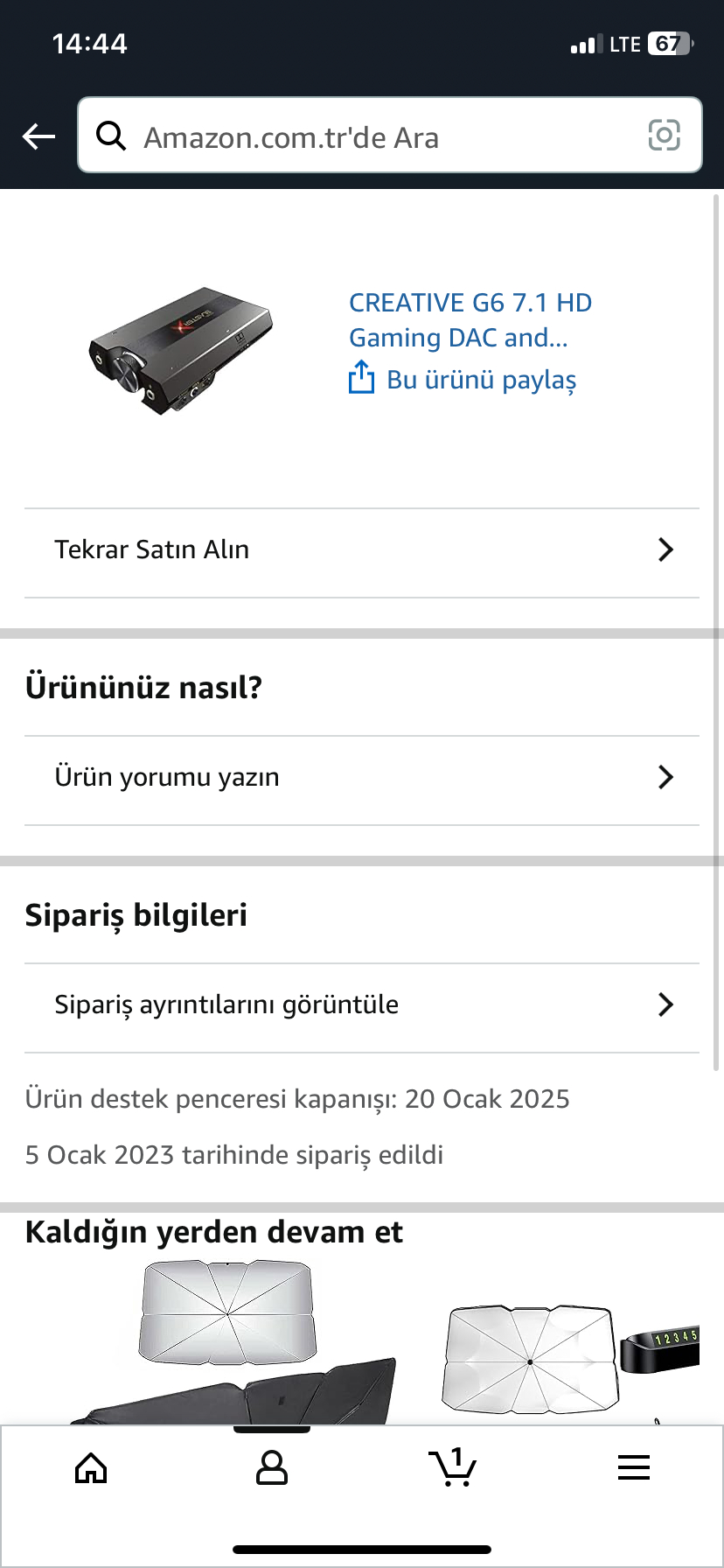Open the account profile tab
Screen dimensions: 724x1568
[x=271, y=1468]
